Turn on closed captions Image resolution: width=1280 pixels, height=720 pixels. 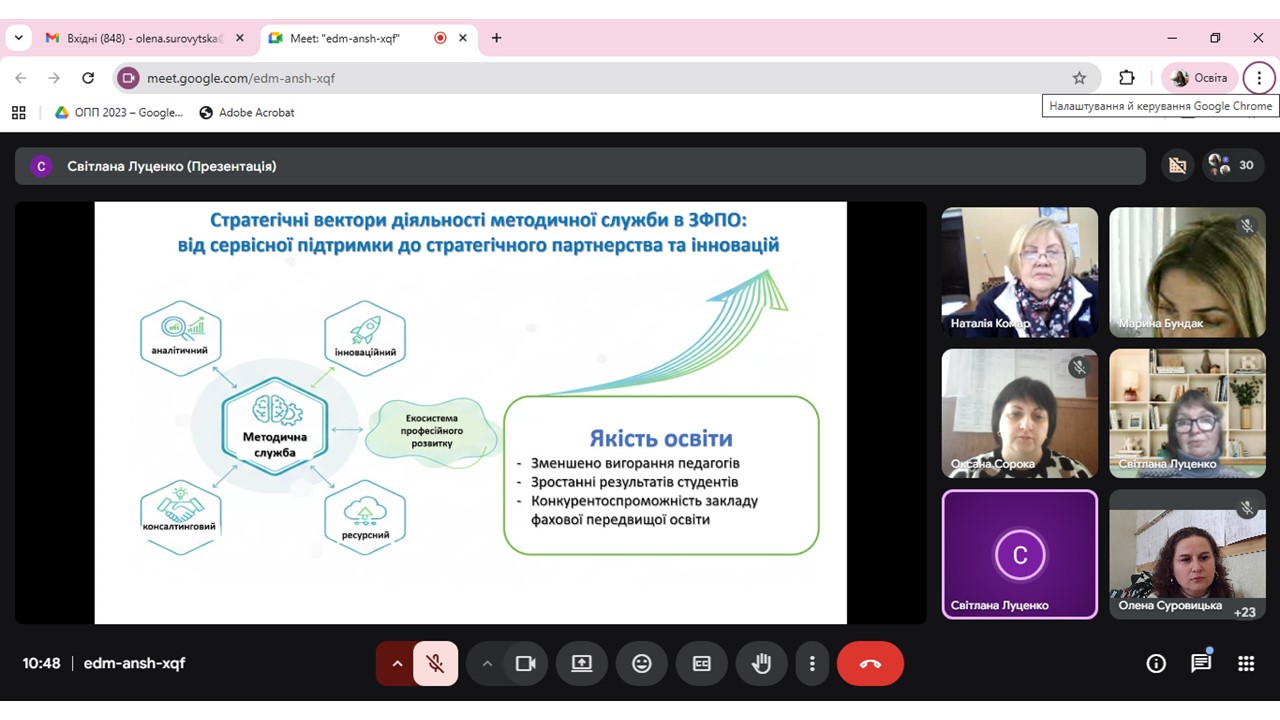point(702,664)
